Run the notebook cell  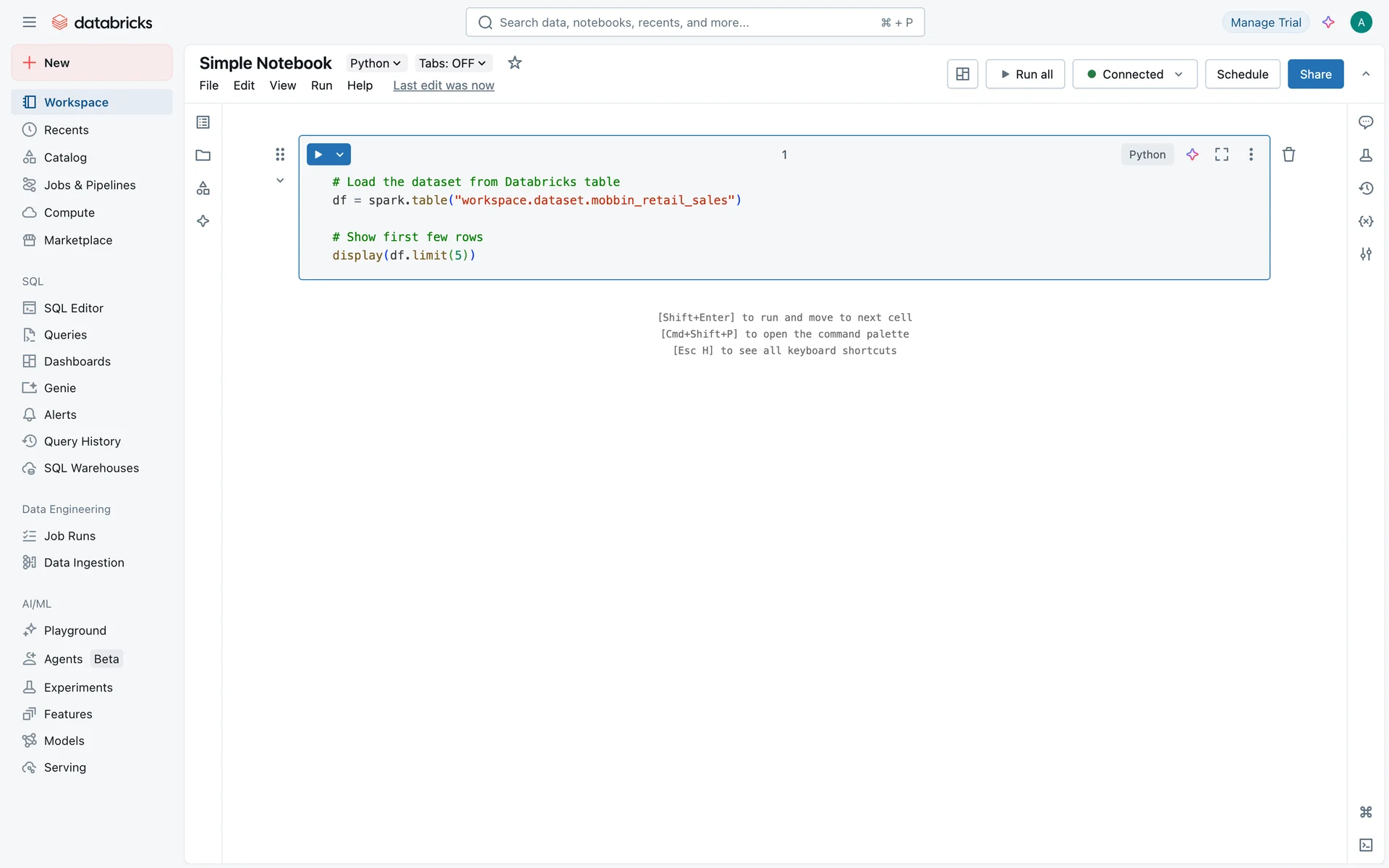tap(318, 154)
